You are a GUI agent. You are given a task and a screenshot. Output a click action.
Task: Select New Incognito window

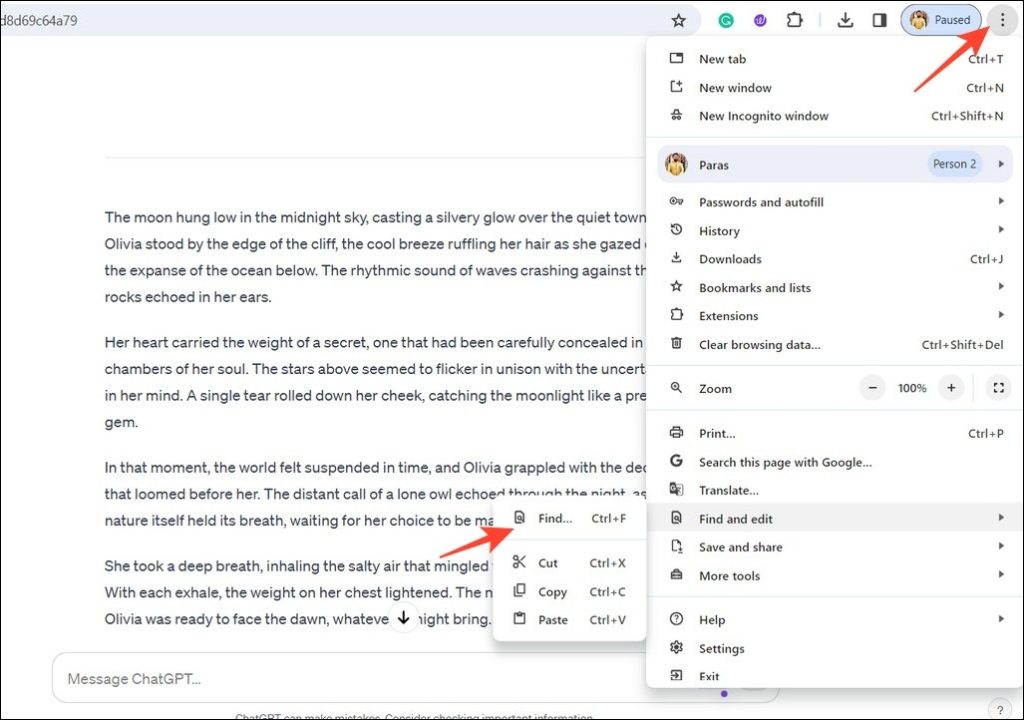pos(763,115)
